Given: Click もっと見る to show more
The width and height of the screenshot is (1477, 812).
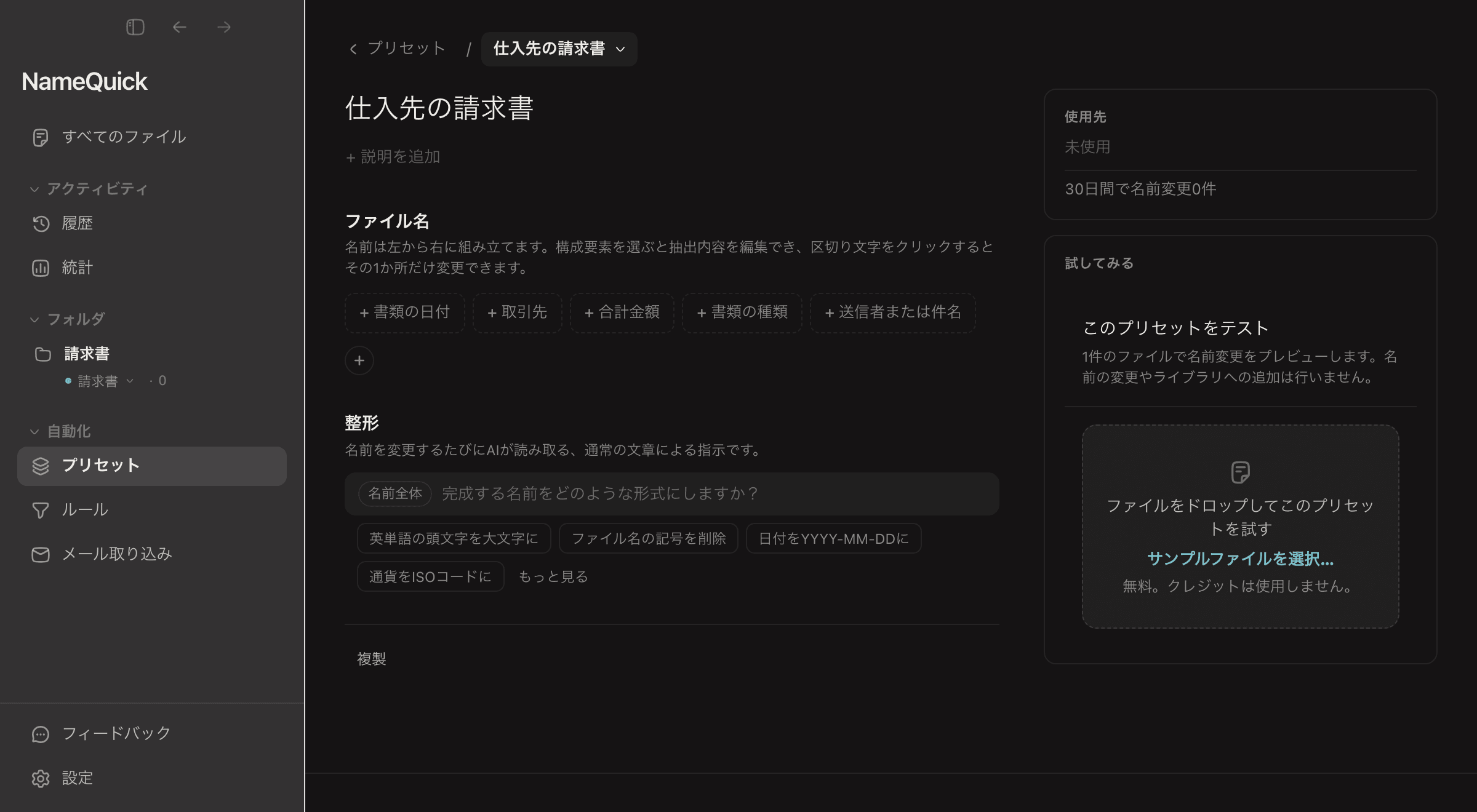Looking at the screenshot, I should click(x=553, y=576).
